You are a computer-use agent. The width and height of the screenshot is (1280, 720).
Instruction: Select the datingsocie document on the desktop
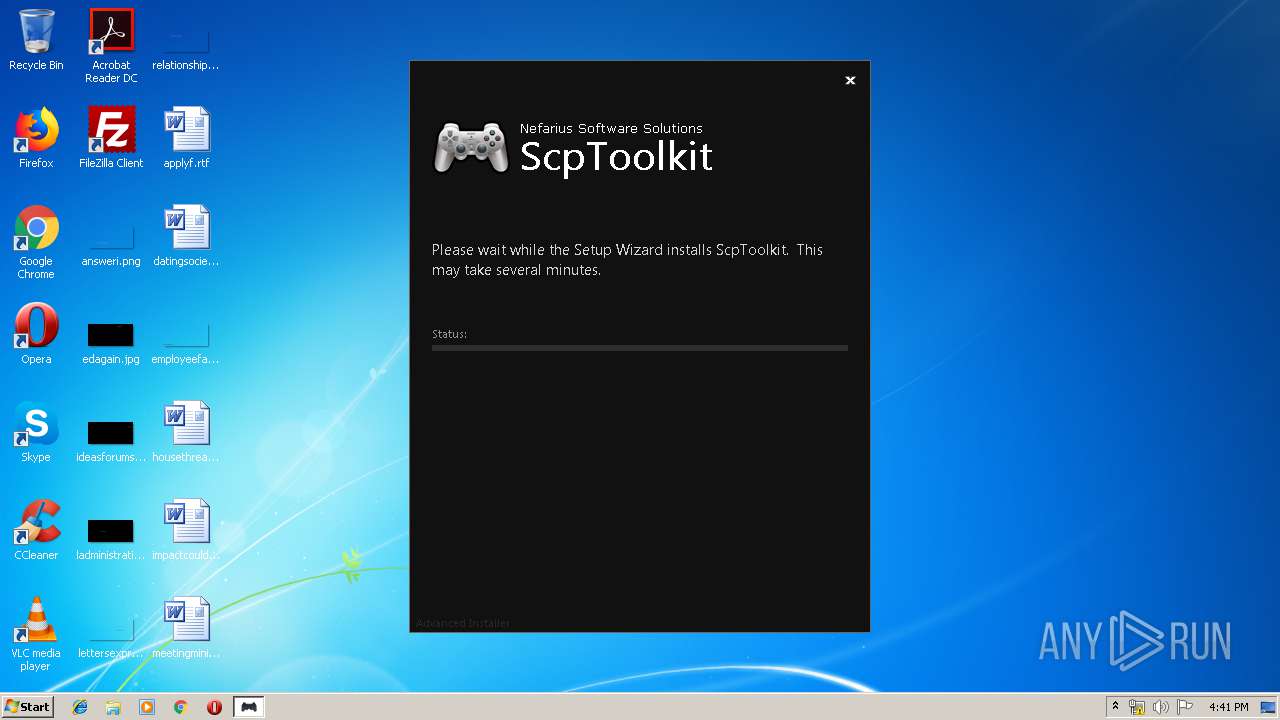click(x=186, y=236)
